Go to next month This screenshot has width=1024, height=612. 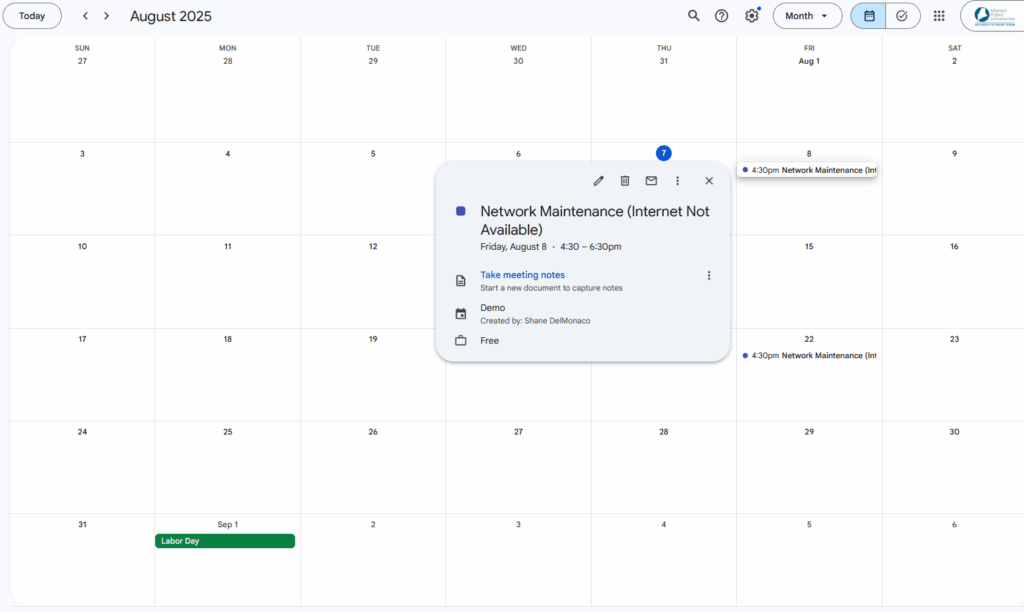(x=107, y=16)
